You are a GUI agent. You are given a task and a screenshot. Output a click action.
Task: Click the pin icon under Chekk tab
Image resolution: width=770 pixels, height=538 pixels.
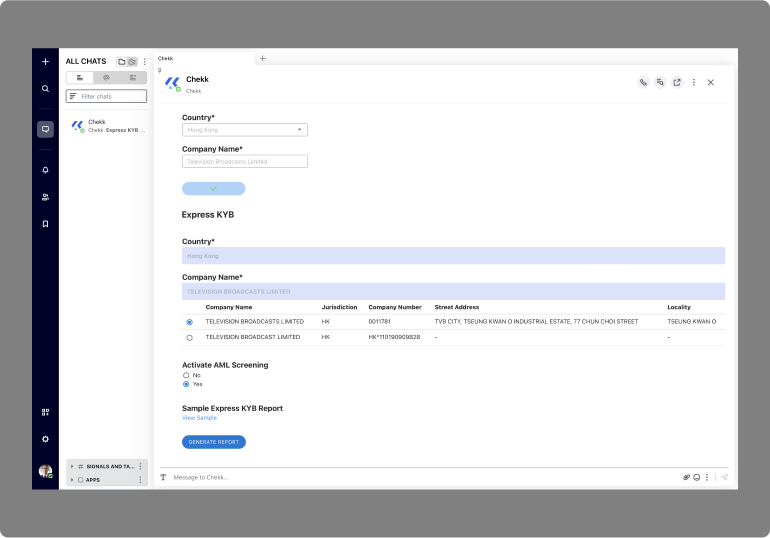click(160, 70)
